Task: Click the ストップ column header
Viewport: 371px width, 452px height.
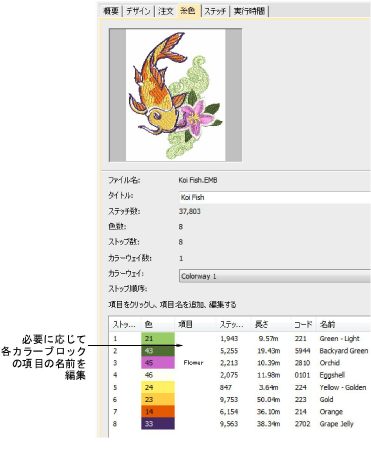Action: coord(125,324)
